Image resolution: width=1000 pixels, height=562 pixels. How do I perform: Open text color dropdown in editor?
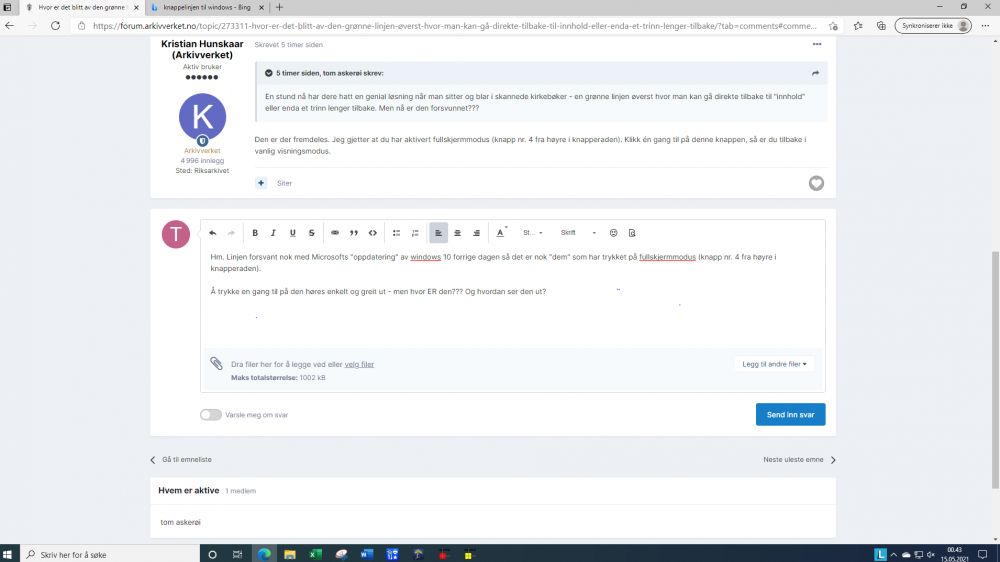[x=502, y=233]
